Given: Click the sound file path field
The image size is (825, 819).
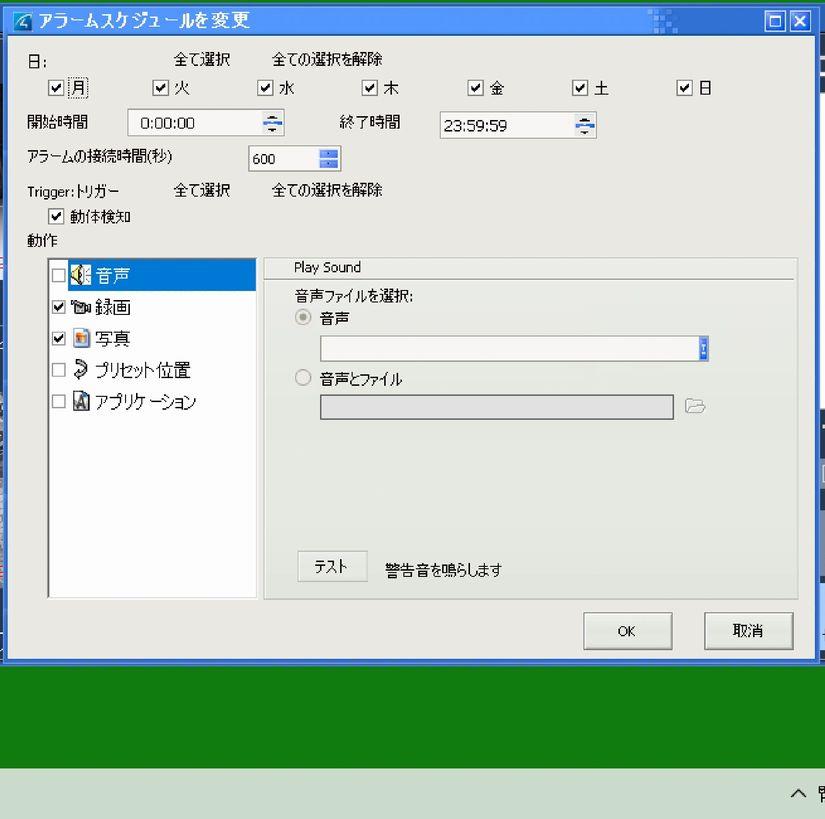Looking at the screenshot, I should (x=497, y=407).
